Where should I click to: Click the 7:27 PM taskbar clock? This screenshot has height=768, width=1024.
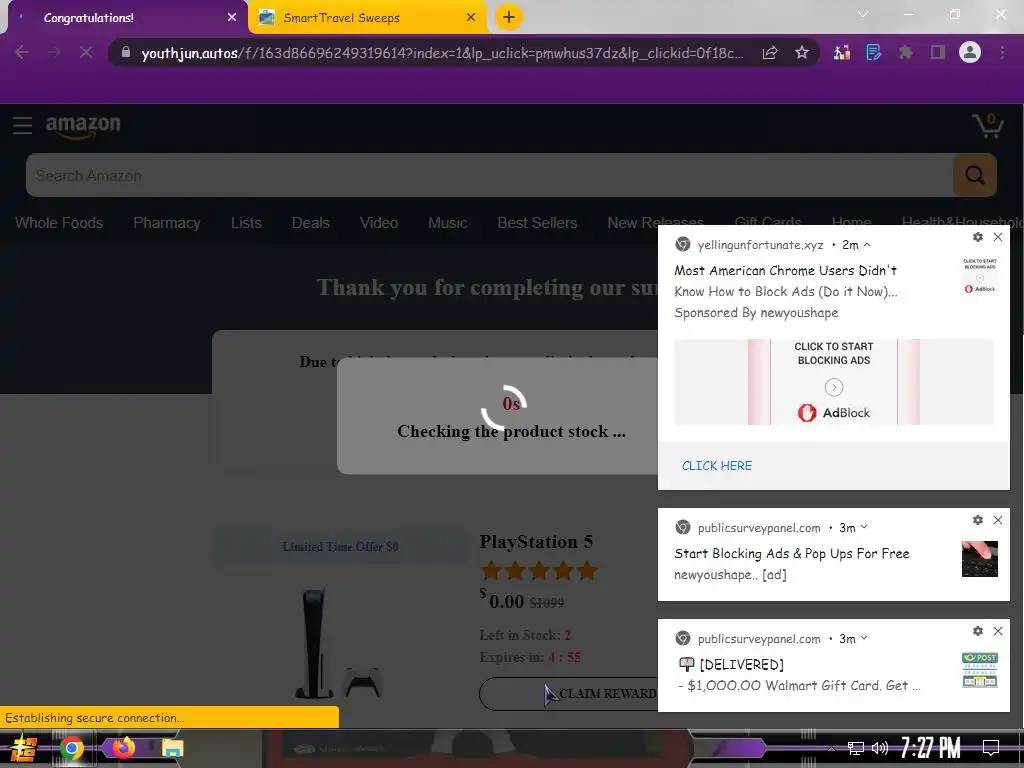[x=931, y=748]
